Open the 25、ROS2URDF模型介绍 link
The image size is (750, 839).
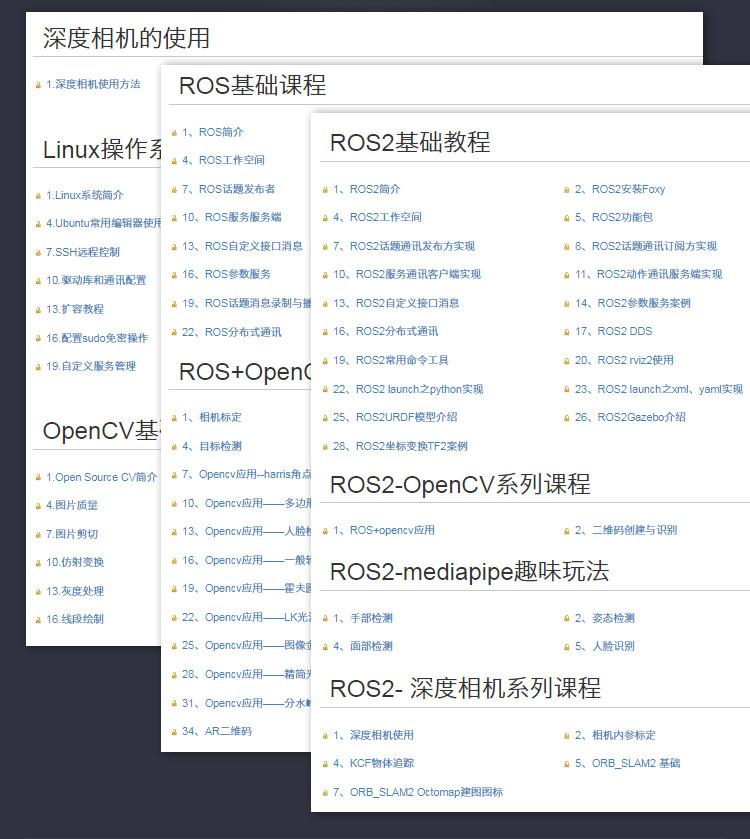(395, 417)
